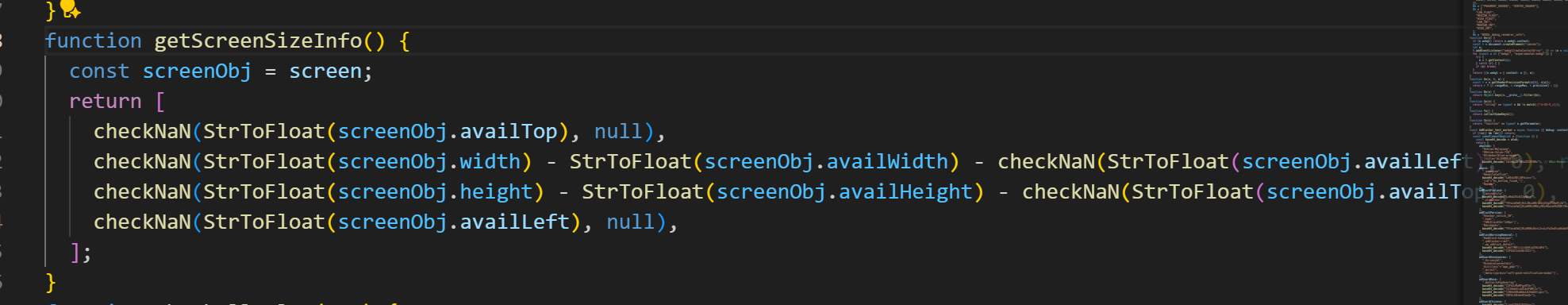Click the function keyword
Screen dimensions: 1568x305
pyautogui.click(x=93, y=41)
